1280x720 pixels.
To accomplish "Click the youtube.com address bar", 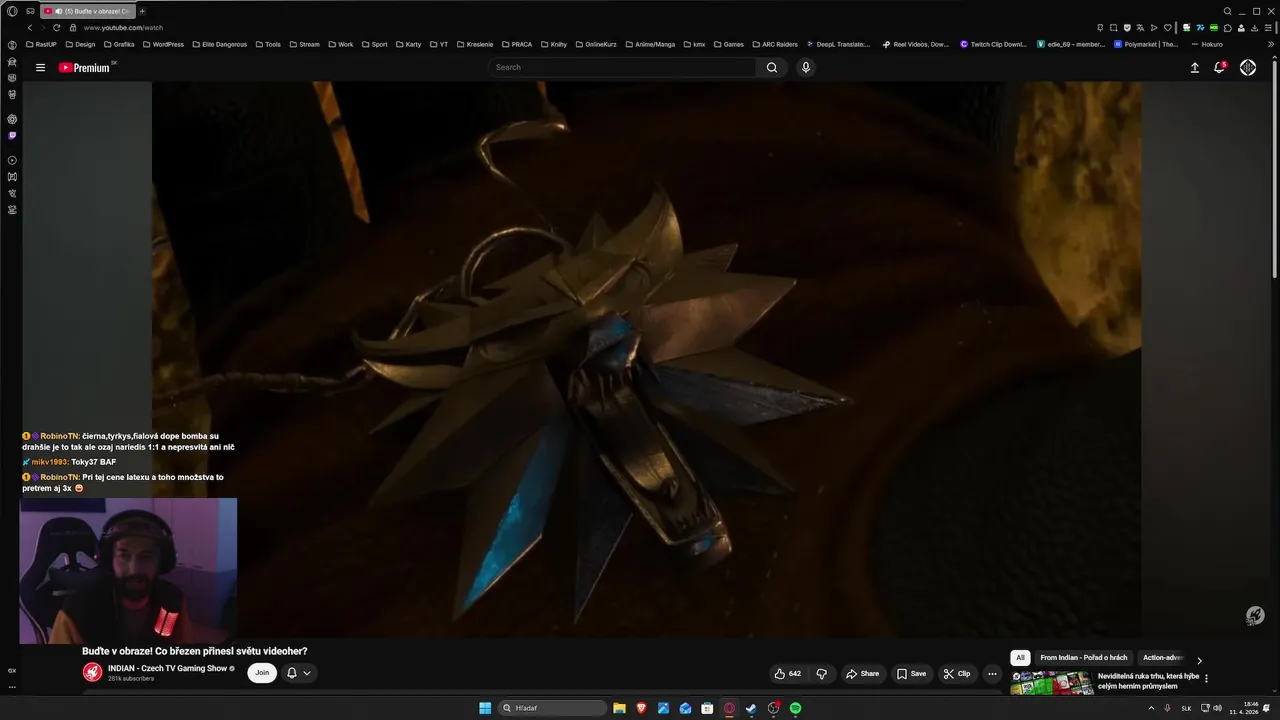I will point(123,28).
